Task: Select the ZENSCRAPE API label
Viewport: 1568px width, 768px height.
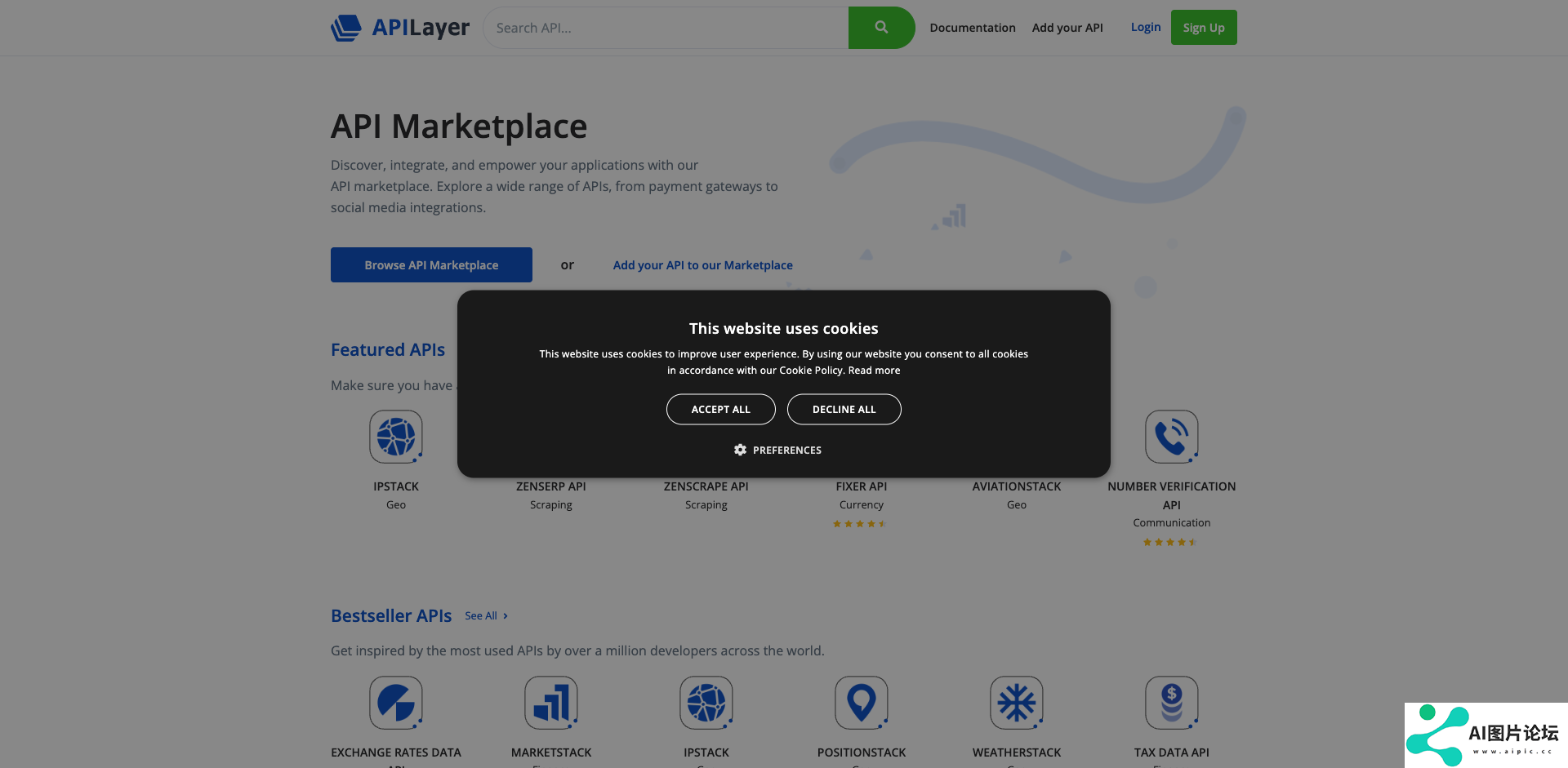Action: point(706,486)
